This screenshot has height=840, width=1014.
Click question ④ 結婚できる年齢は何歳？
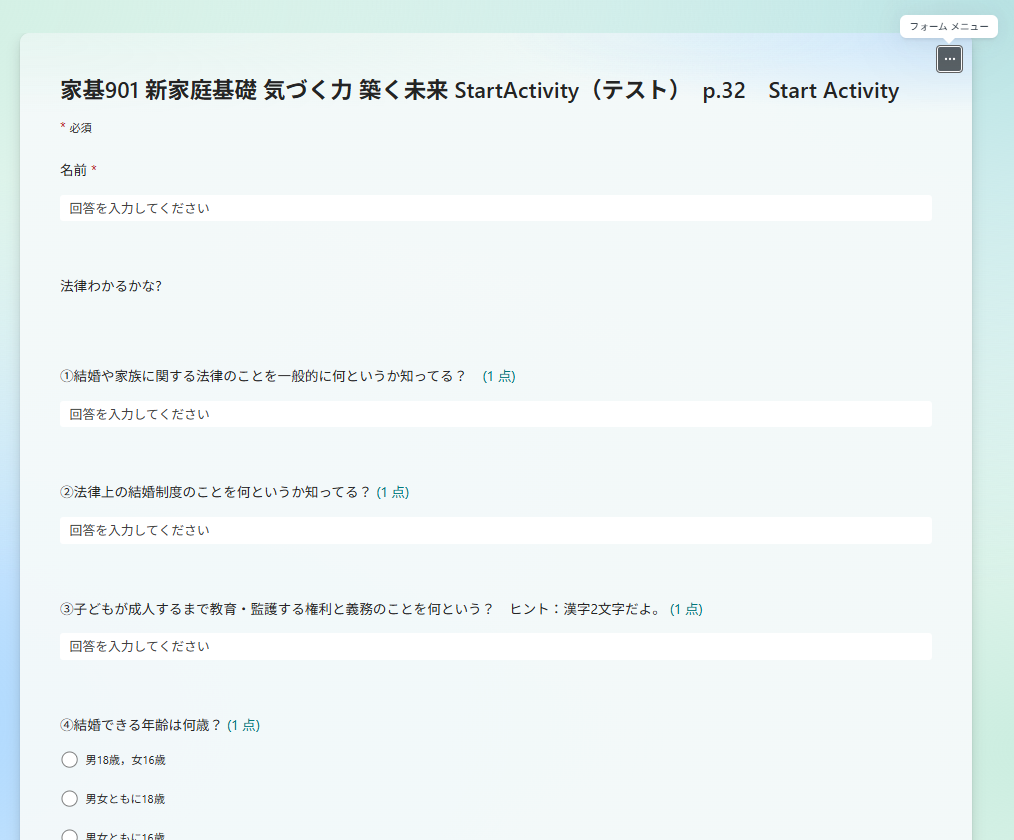141,726
